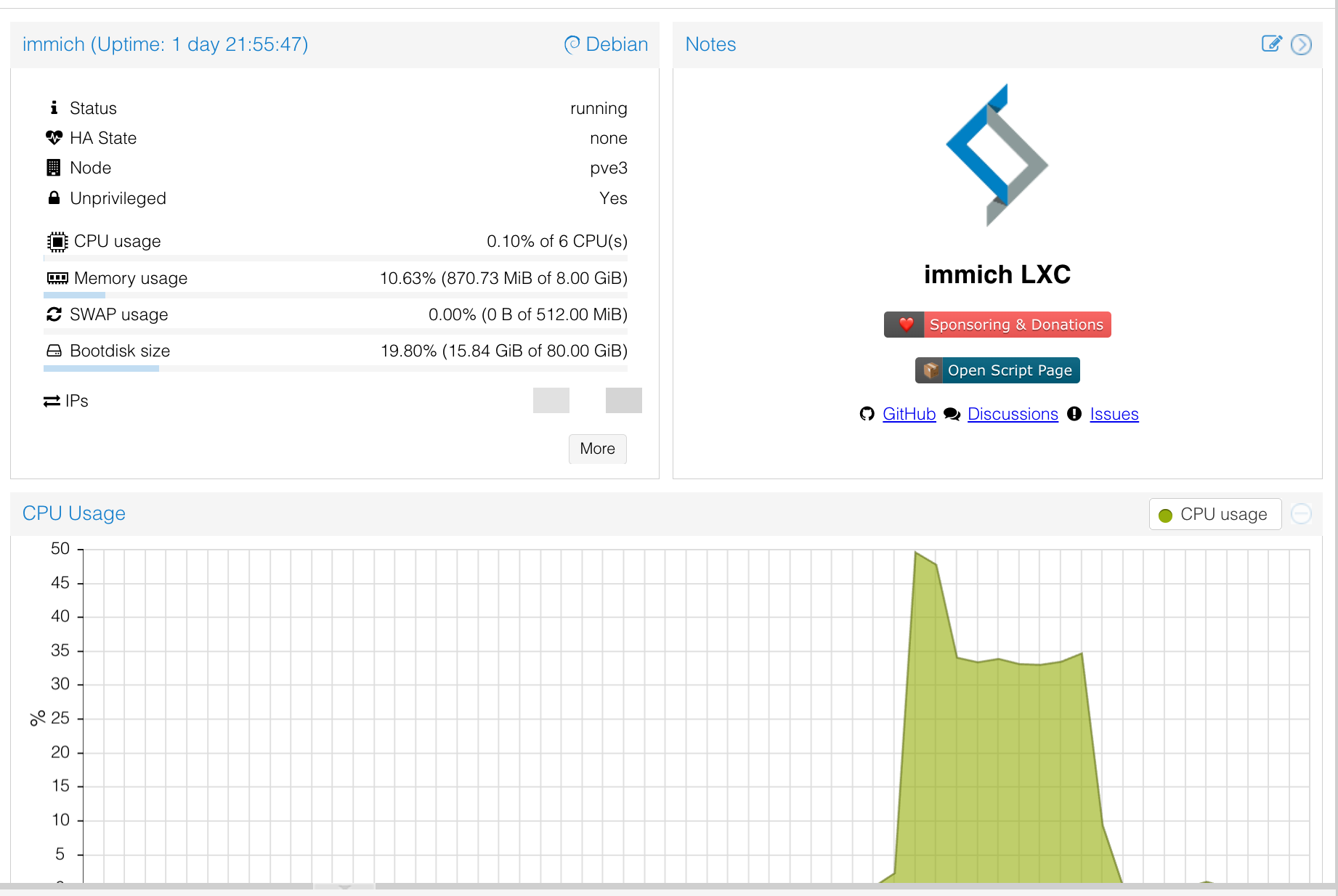Screen dimensions: 1338x896
Task: Click the green CPU usage legend dot
Action: (1165, 515)
